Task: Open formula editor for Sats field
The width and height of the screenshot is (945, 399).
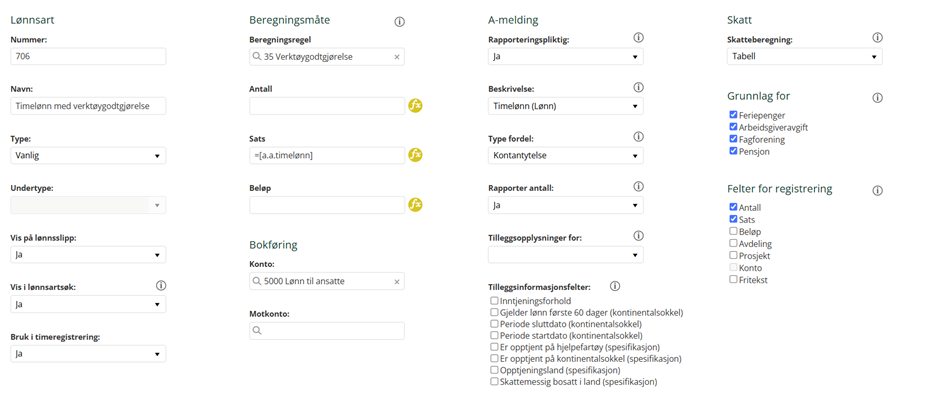Action: (x=415, y=155)
